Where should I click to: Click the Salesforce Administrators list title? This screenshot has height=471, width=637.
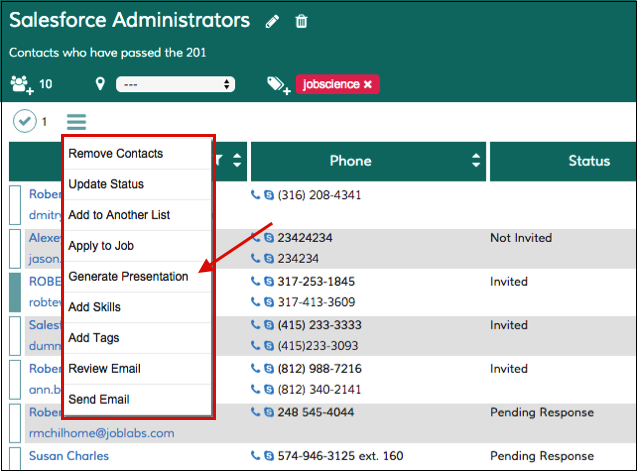pos(130,20)
